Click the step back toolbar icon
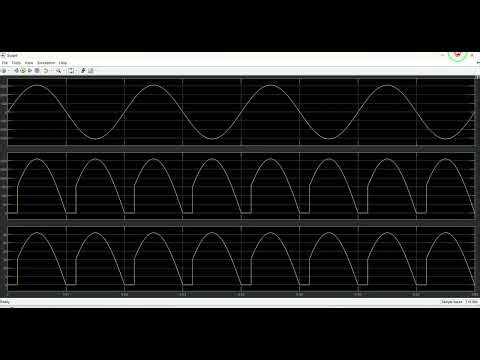 coord(16,70)
